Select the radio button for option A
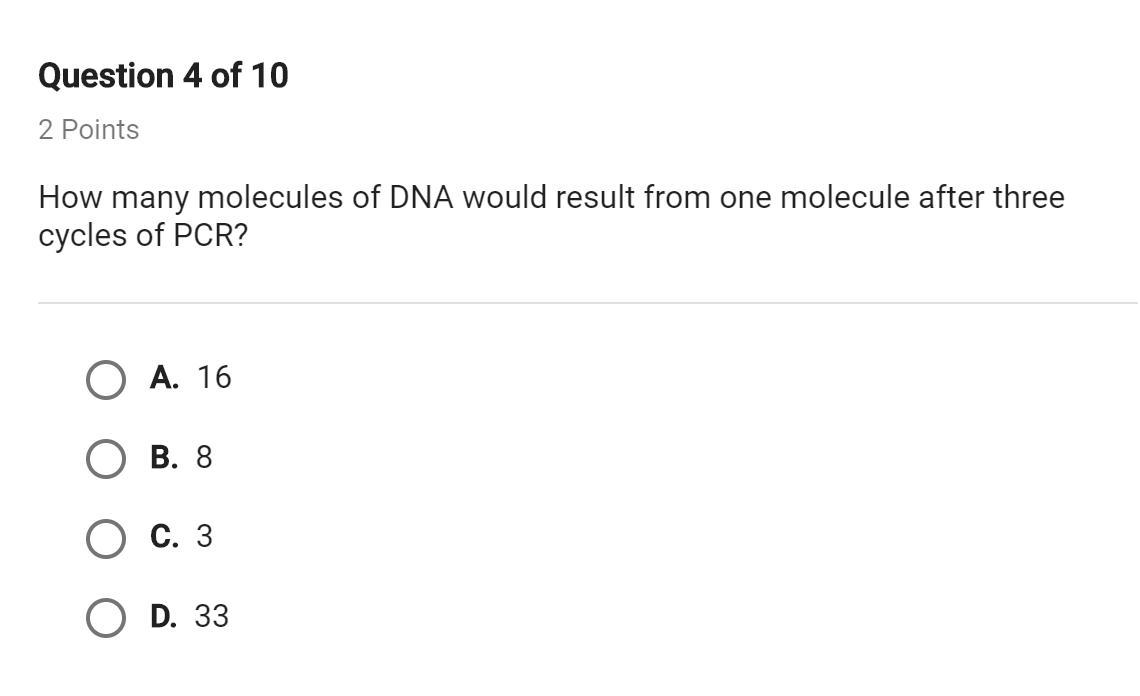The height and width of the screenshot is (696, 1140). tap(106, 380)
